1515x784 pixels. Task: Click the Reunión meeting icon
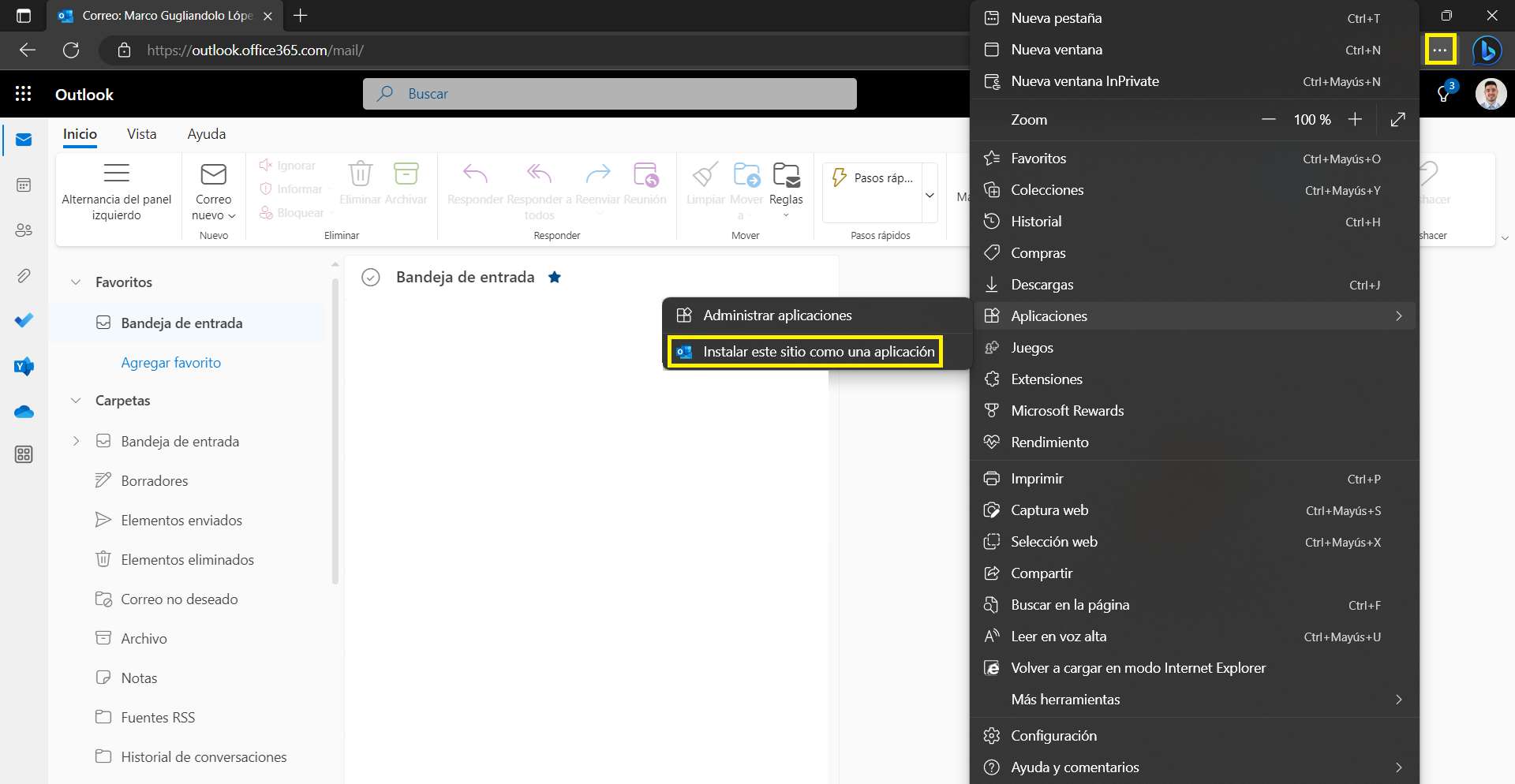pos(645,174)
